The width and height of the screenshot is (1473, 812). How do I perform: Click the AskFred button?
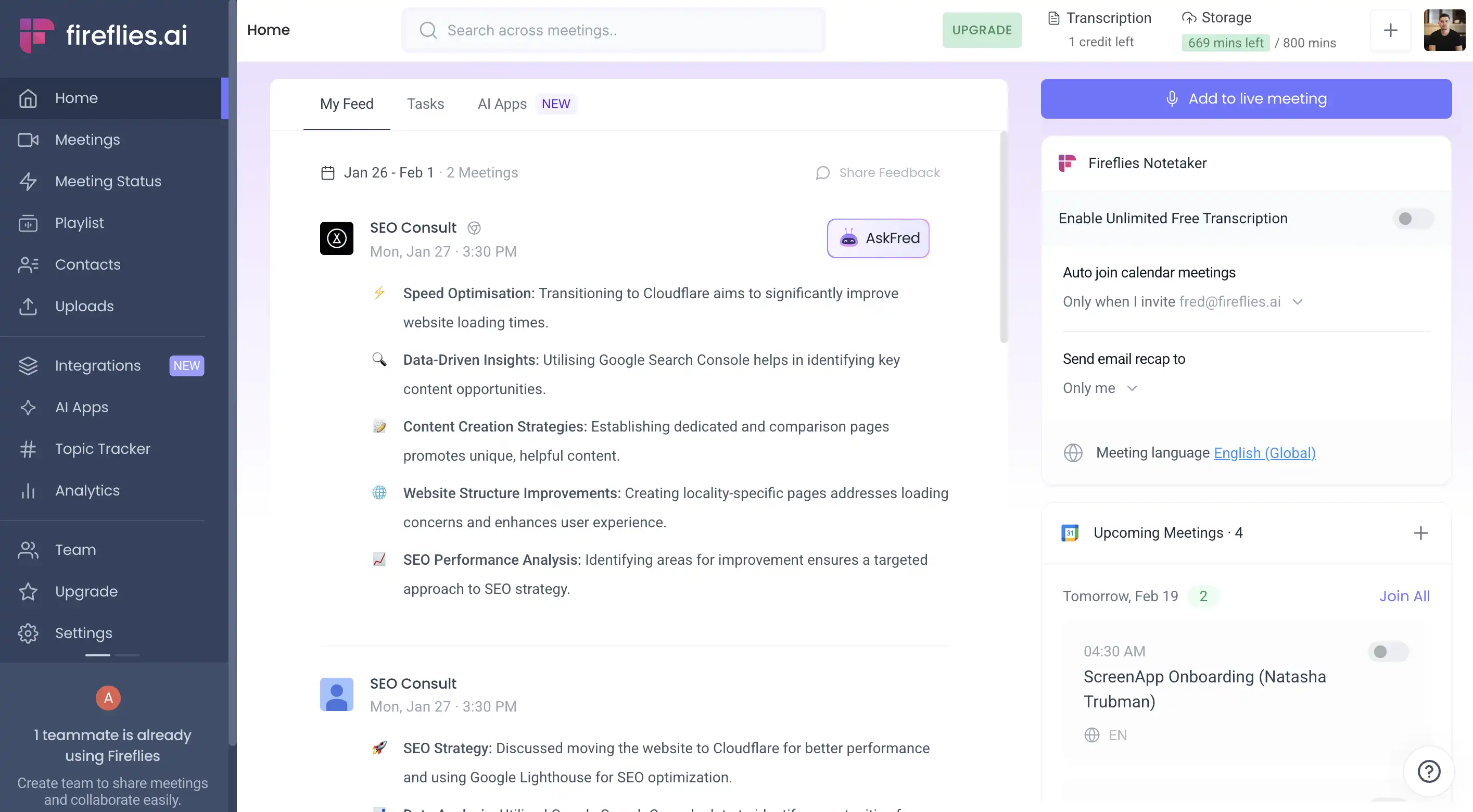point(878,238)
